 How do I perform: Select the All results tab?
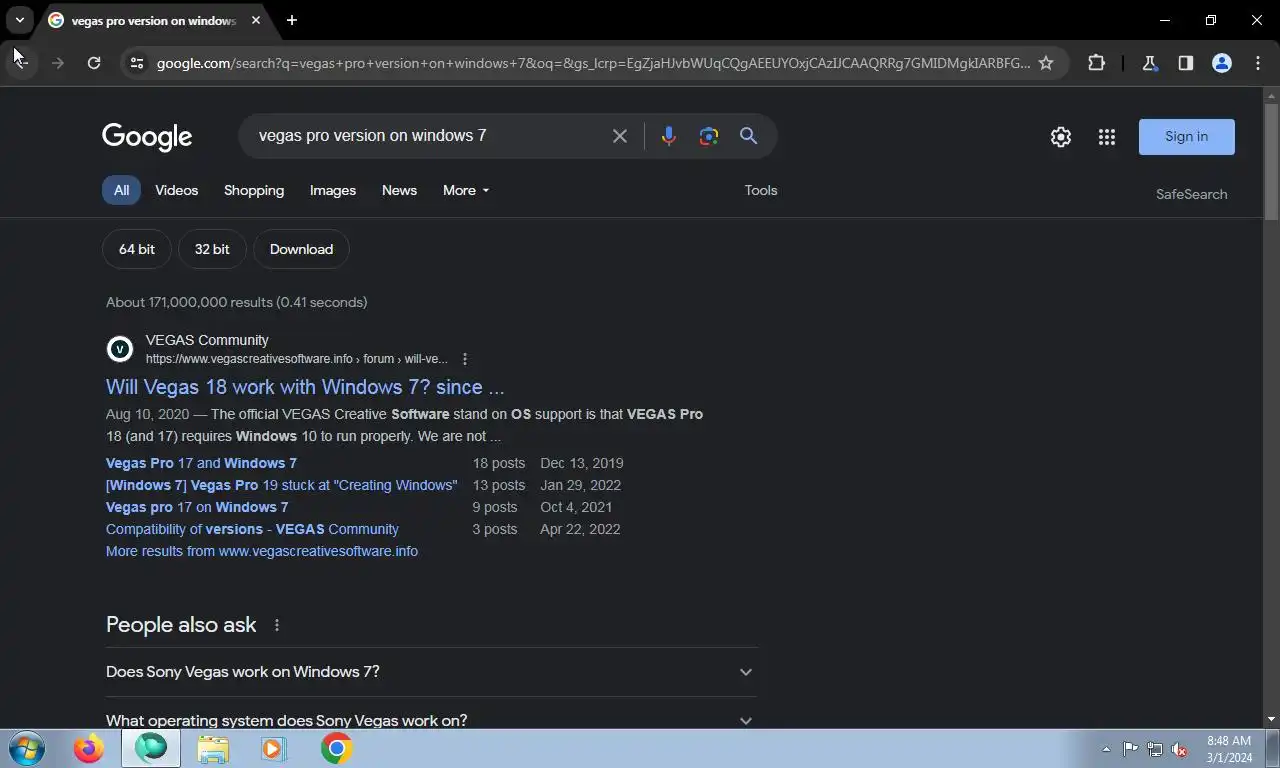coord(121,190)
